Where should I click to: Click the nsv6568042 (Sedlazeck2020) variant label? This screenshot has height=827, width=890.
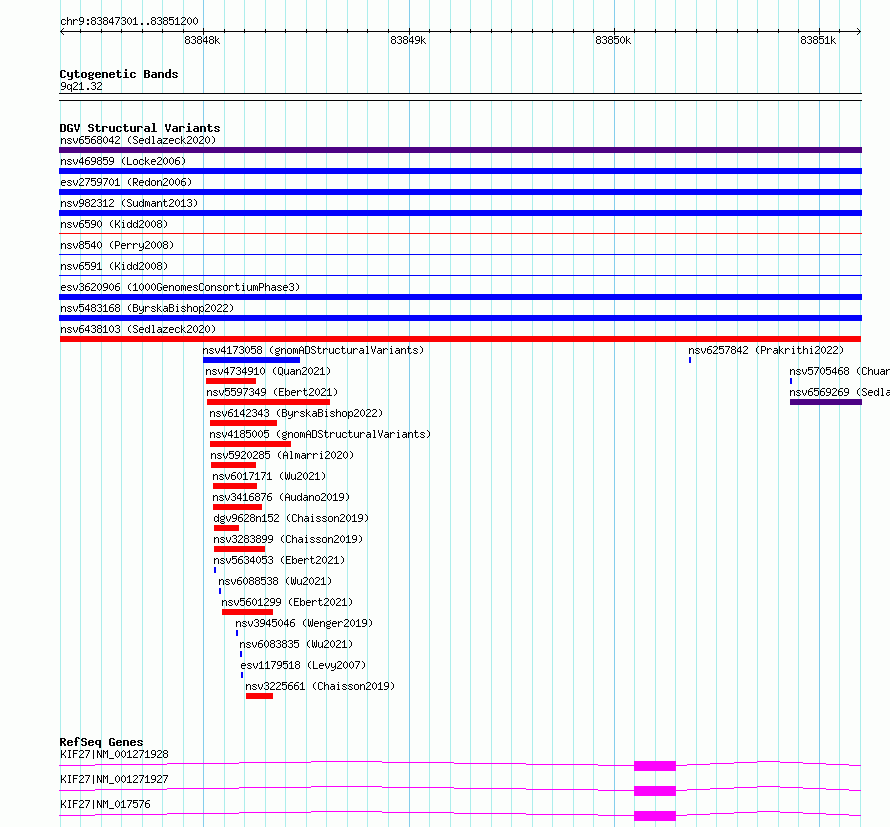[x=138, y=140]
